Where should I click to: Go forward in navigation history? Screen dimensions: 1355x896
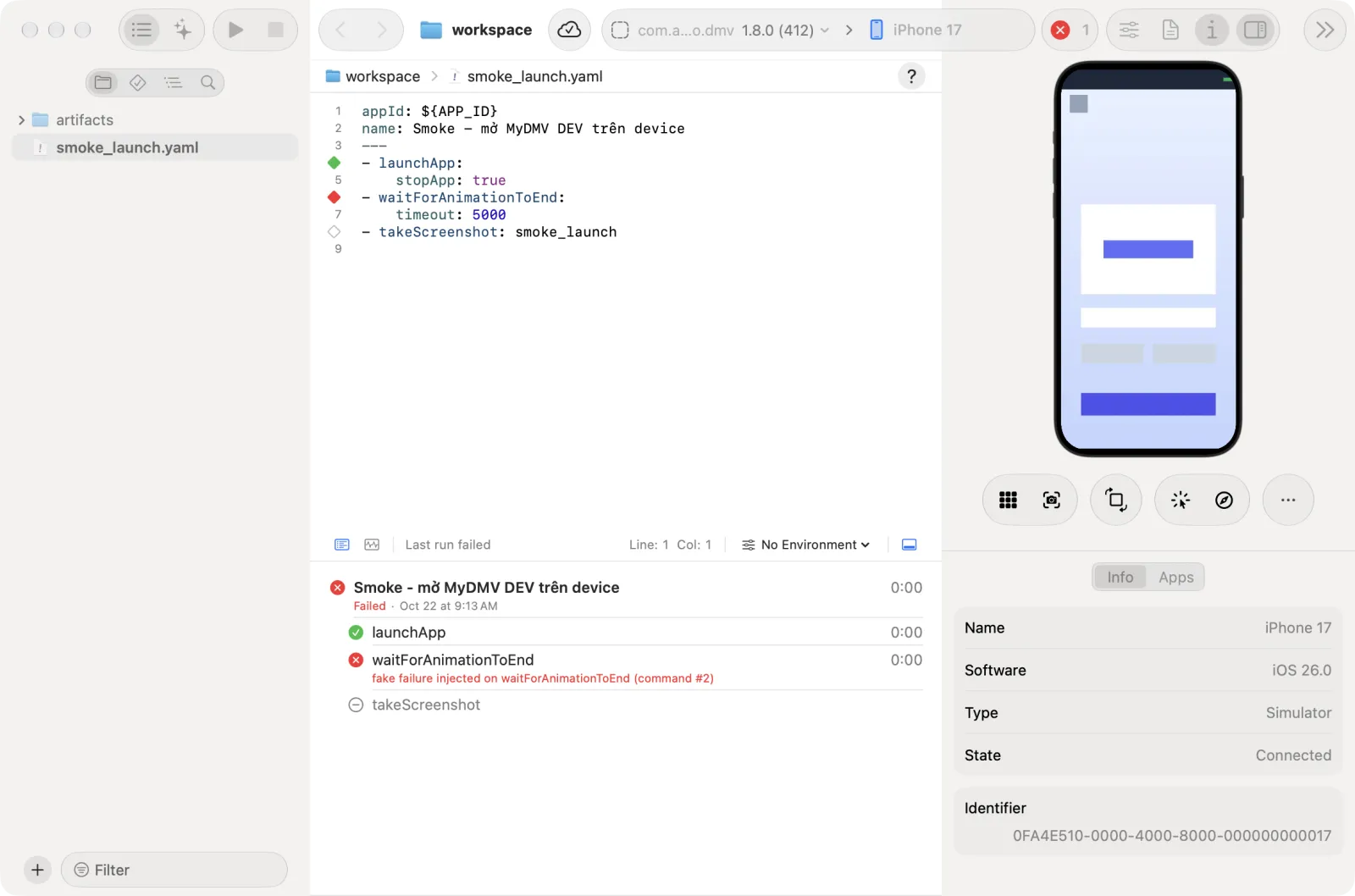pos(381,30)
